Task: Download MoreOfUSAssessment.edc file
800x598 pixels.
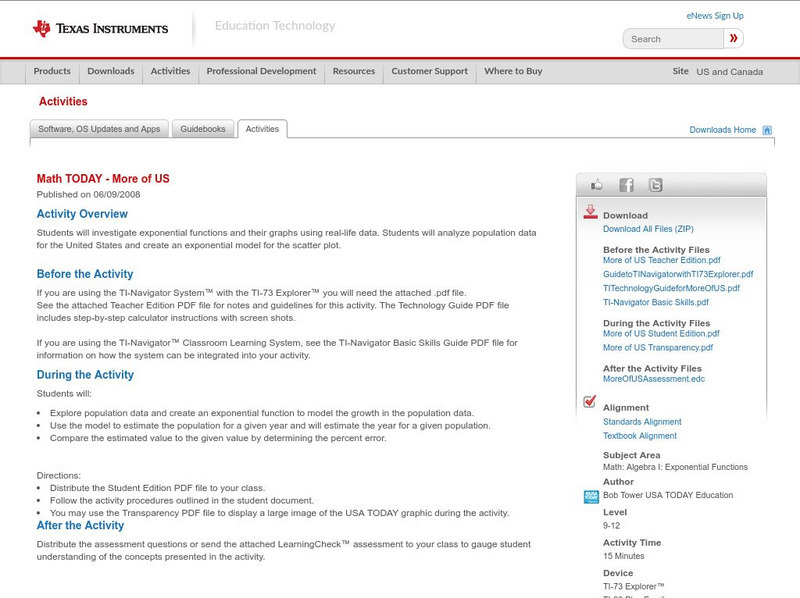Action: (x=654, y=379)
